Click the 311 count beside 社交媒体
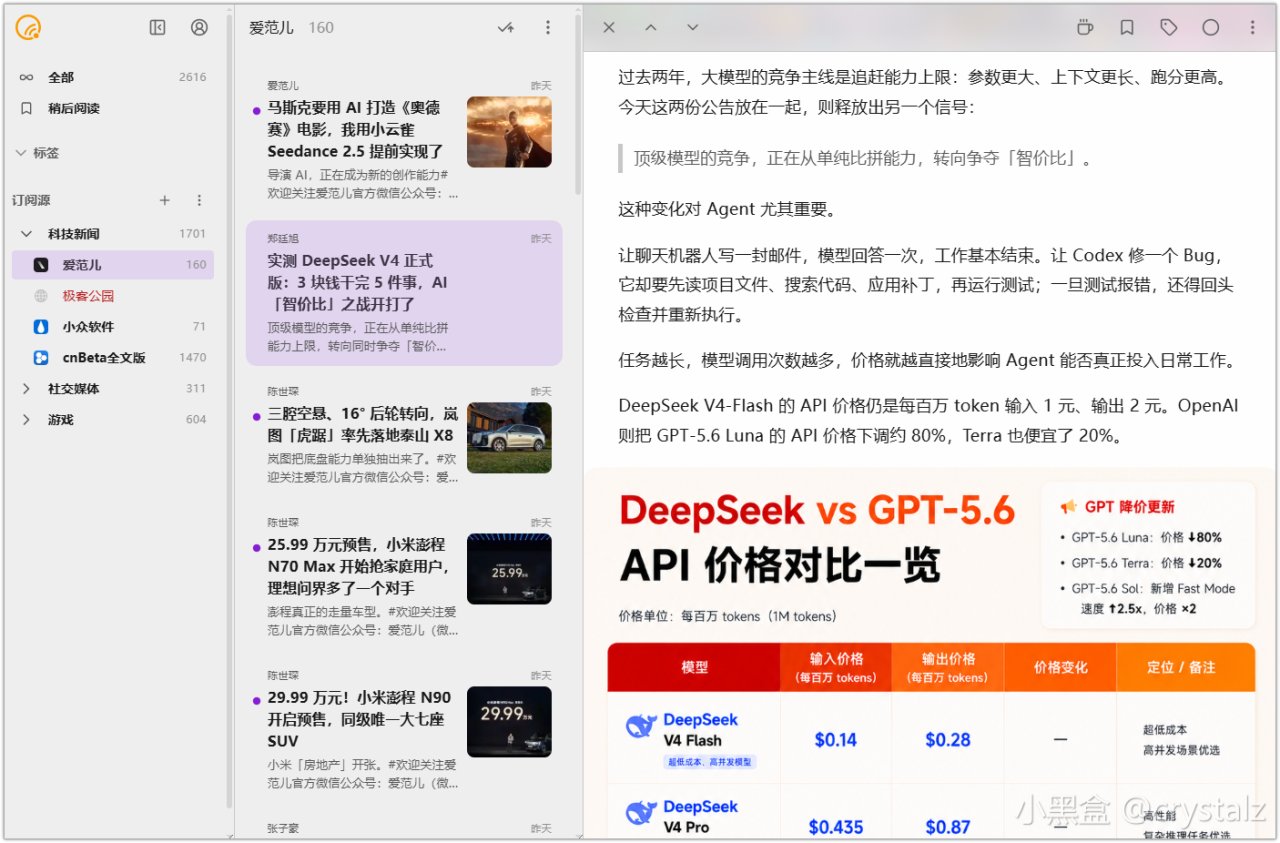Viewport: 1280px width, 843px height. pos(196,389)
